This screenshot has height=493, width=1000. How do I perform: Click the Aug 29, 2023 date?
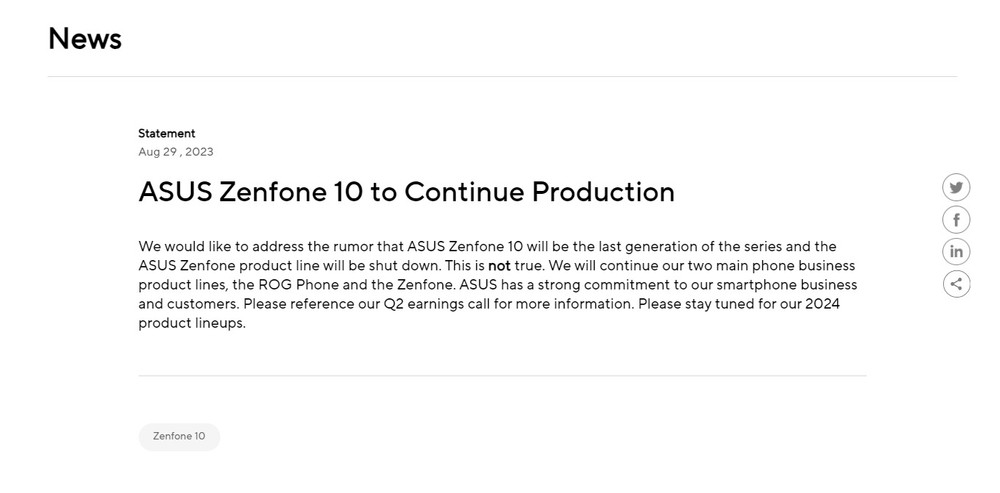176,152
